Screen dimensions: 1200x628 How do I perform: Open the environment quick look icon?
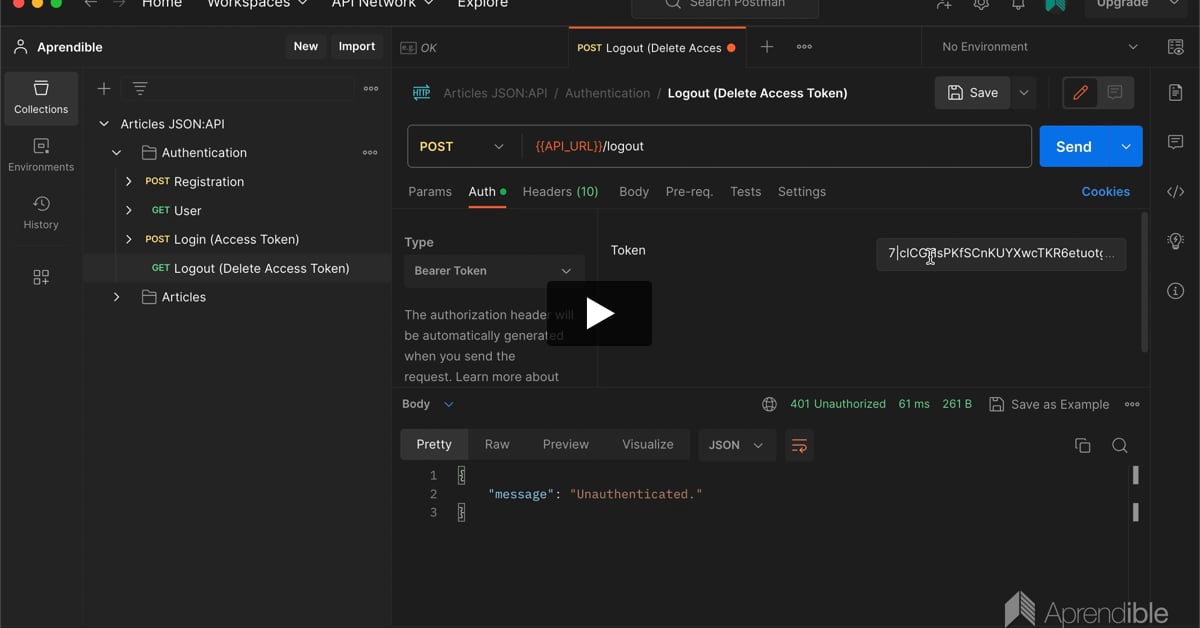pos(1176,47)
